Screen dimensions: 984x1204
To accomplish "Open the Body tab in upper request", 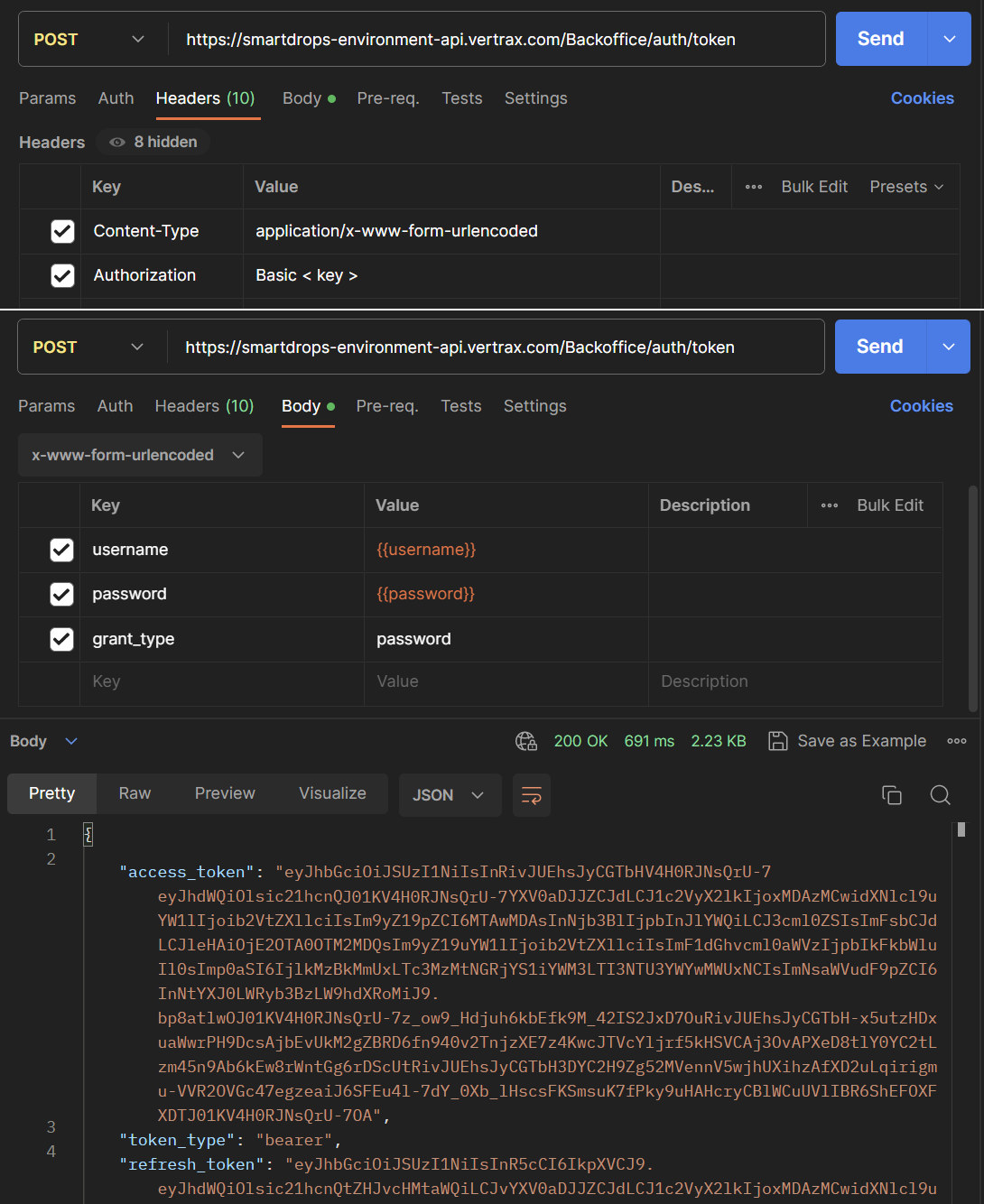I will click(309, 98).
